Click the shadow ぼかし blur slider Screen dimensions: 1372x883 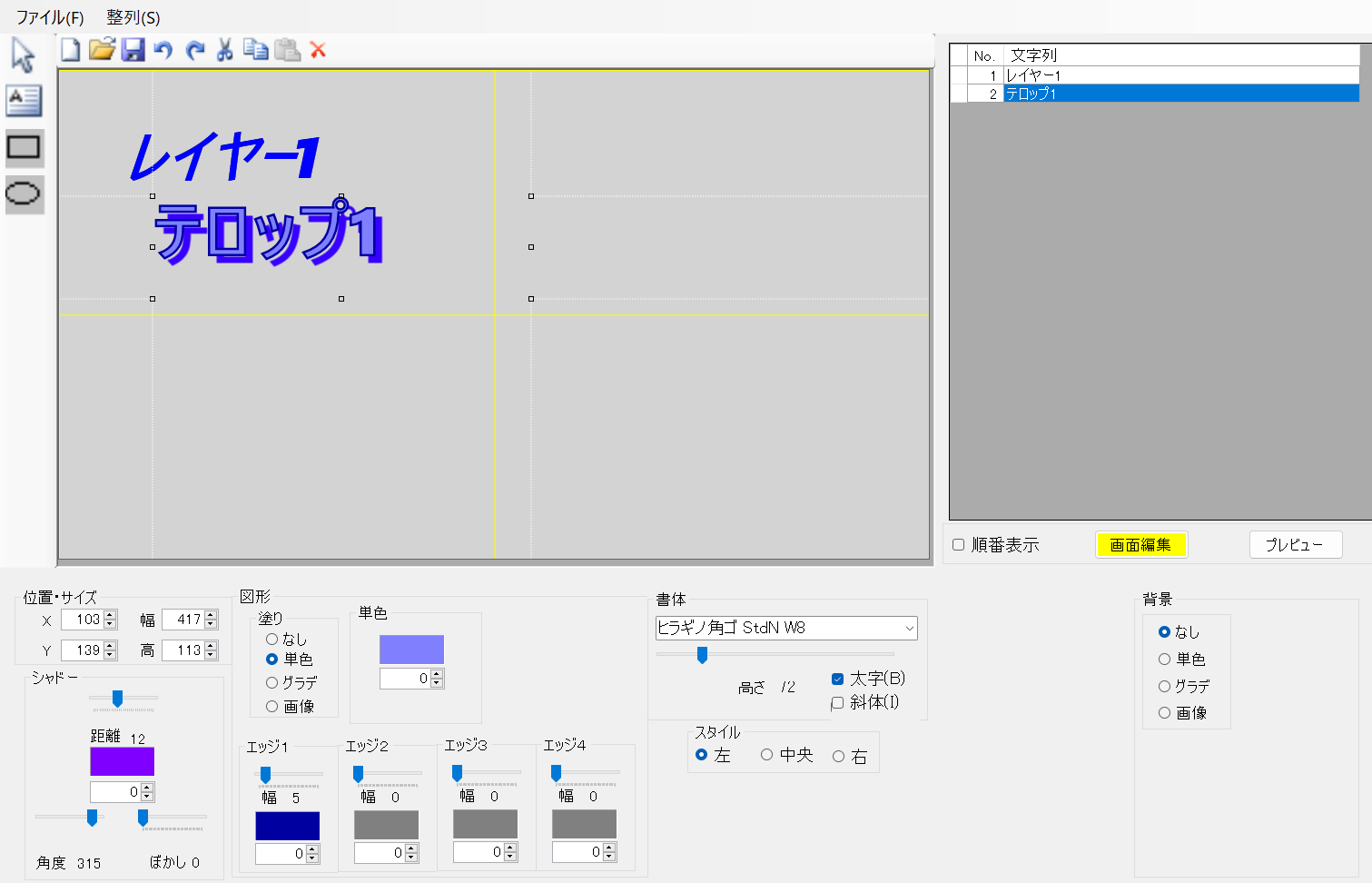pos(173,818)
